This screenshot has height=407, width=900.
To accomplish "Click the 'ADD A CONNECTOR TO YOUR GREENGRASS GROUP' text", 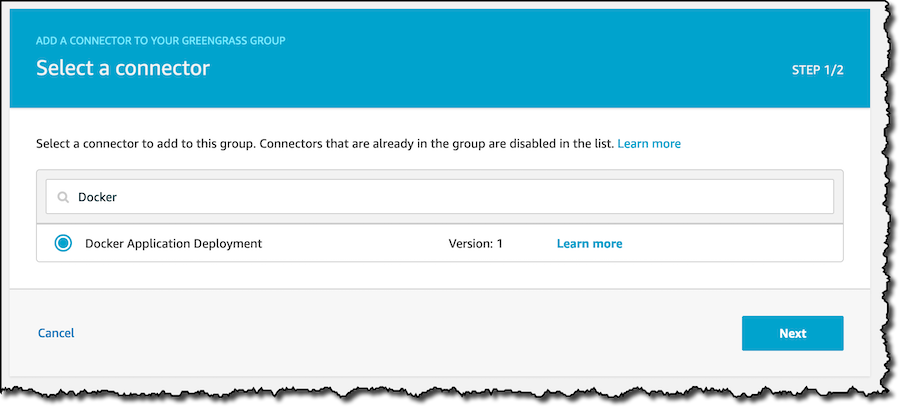I will [x=161, y=41].
